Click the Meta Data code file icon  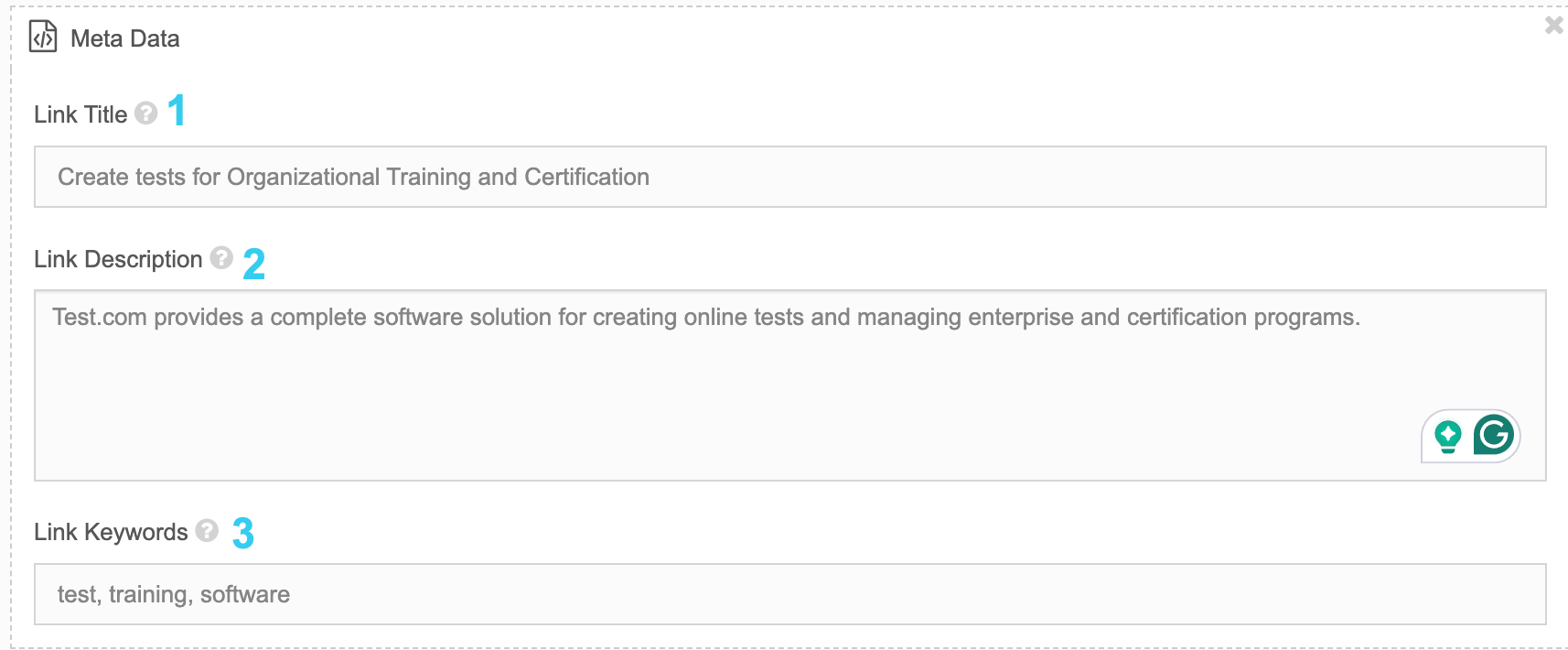[x=43, y=38]
